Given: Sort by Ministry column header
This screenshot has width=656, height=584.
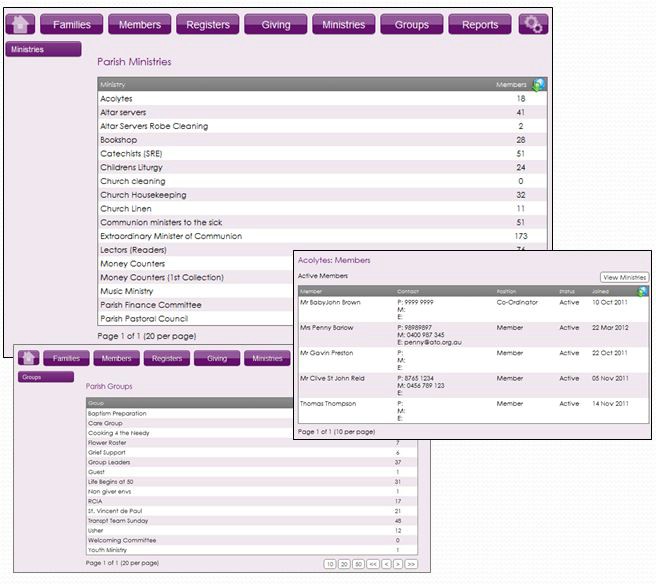Looking at the screenshot, I should [x=113, y=85].
